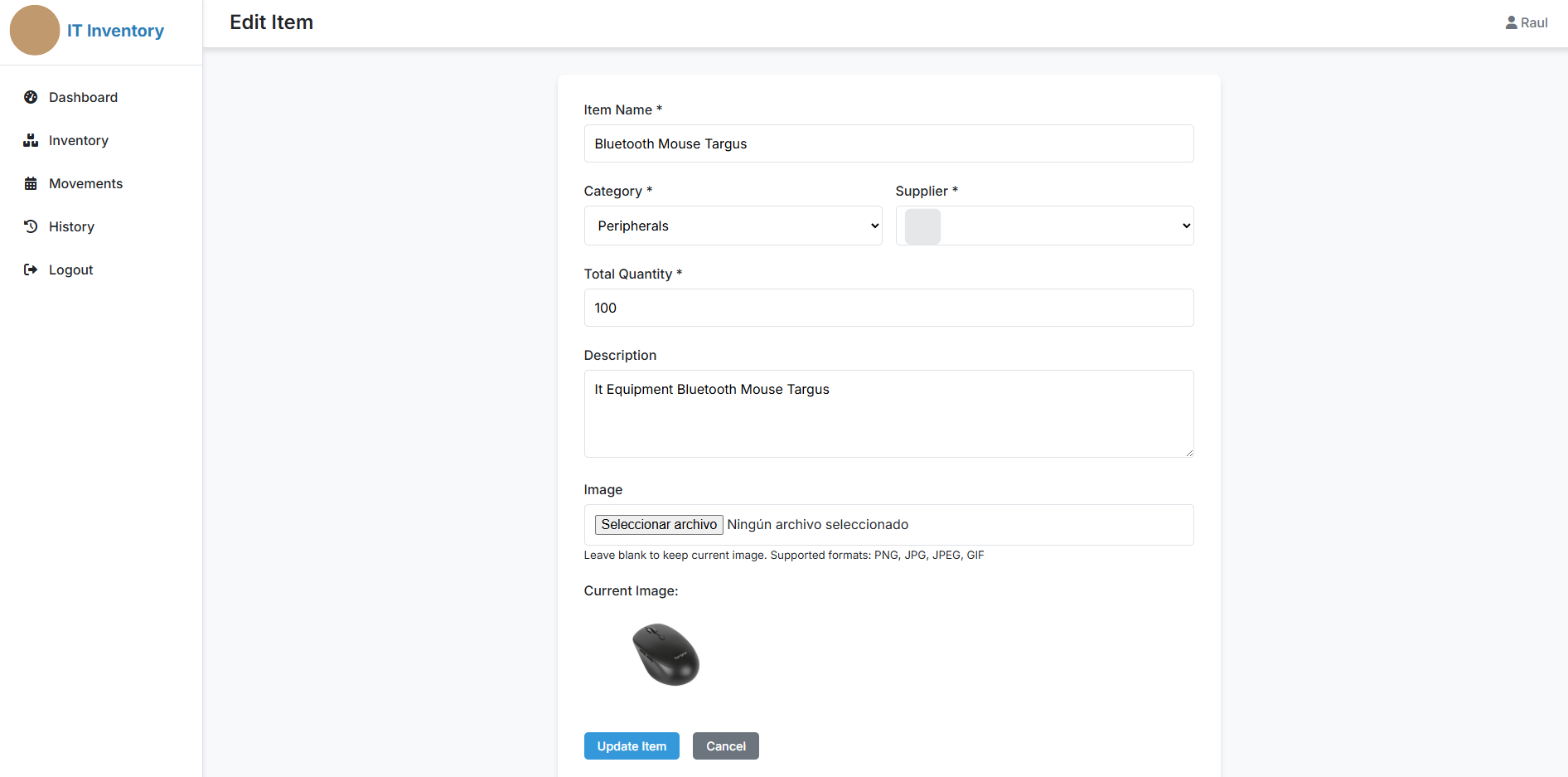
Task: Click the Logout arrow icon
Action: (31, 270)
